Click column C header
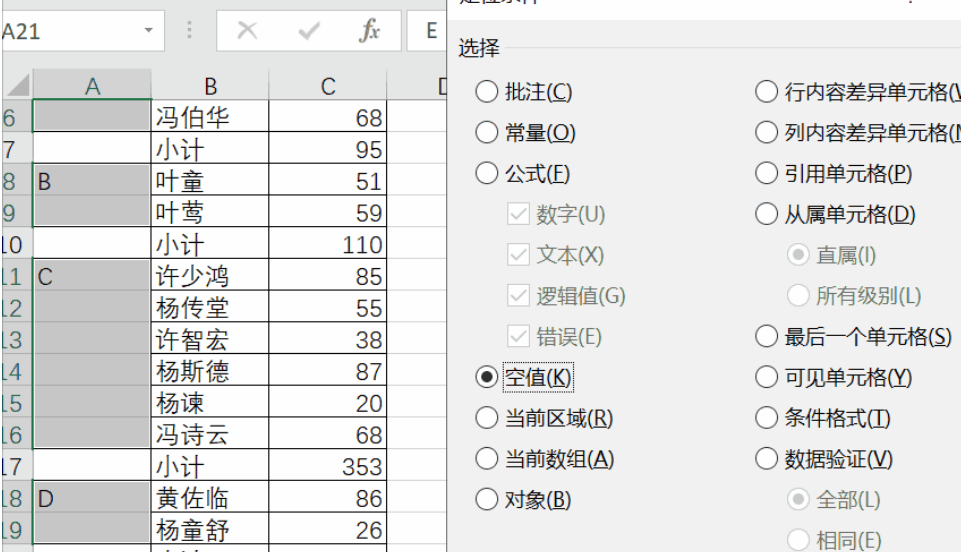 click(328, 87)
